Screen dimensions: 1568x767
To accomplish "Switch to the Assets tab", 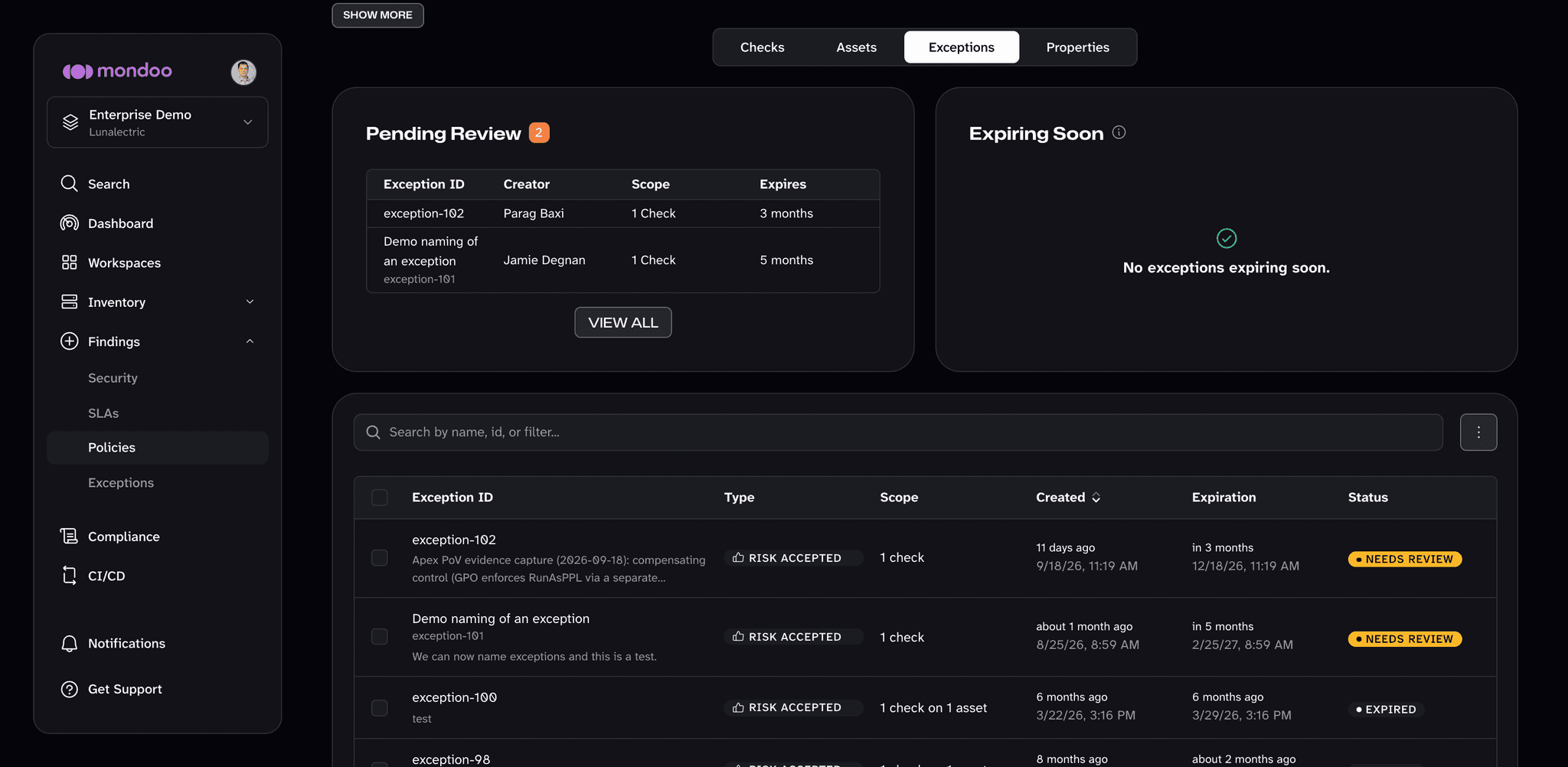I will [856, 47].
